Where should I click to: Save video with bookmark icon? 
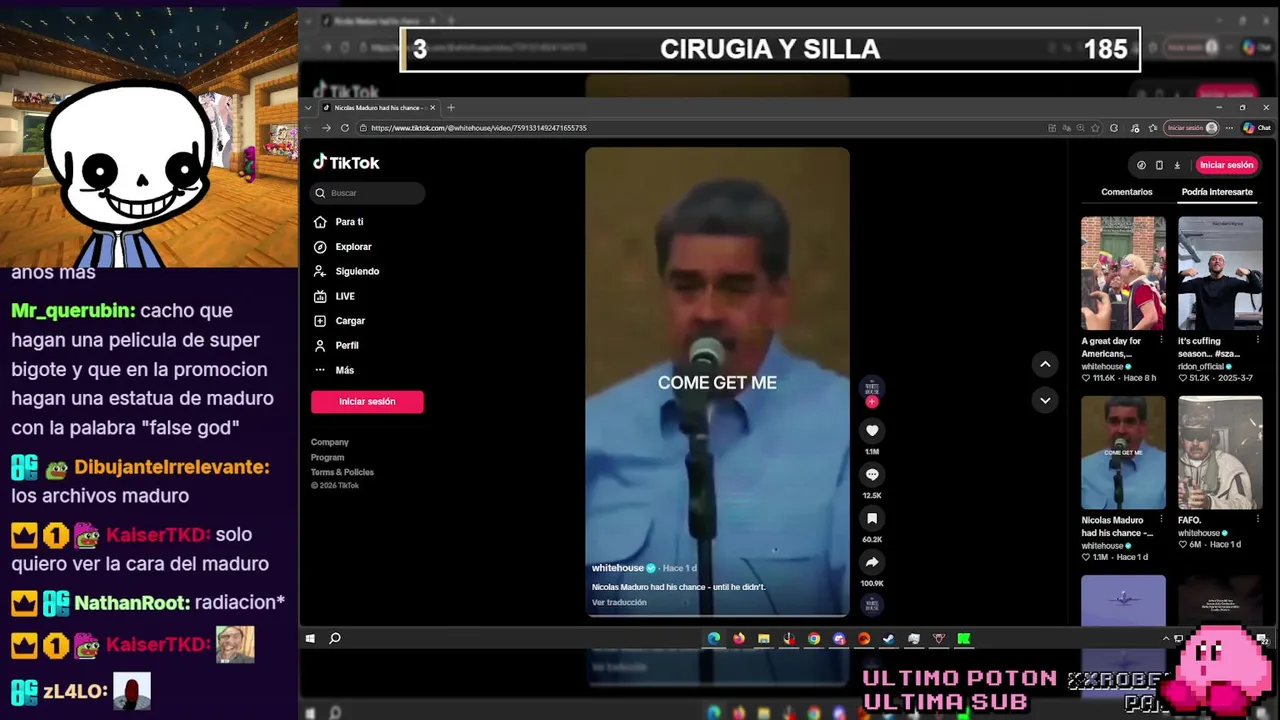click(872, 518)
